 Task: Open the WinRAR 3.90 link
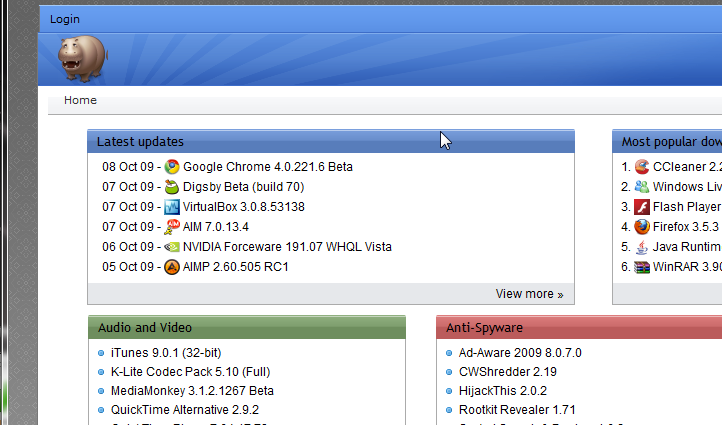[x=687, y=267]
